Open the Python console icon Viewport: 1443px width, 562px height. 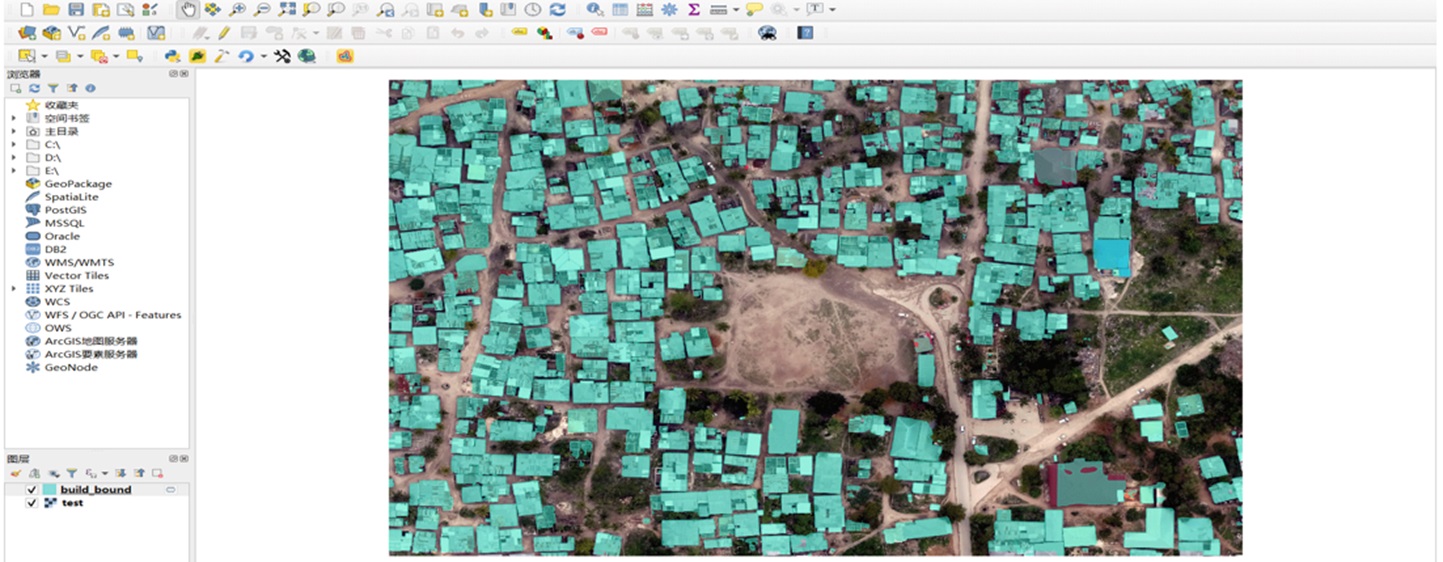tap(173, 56)
